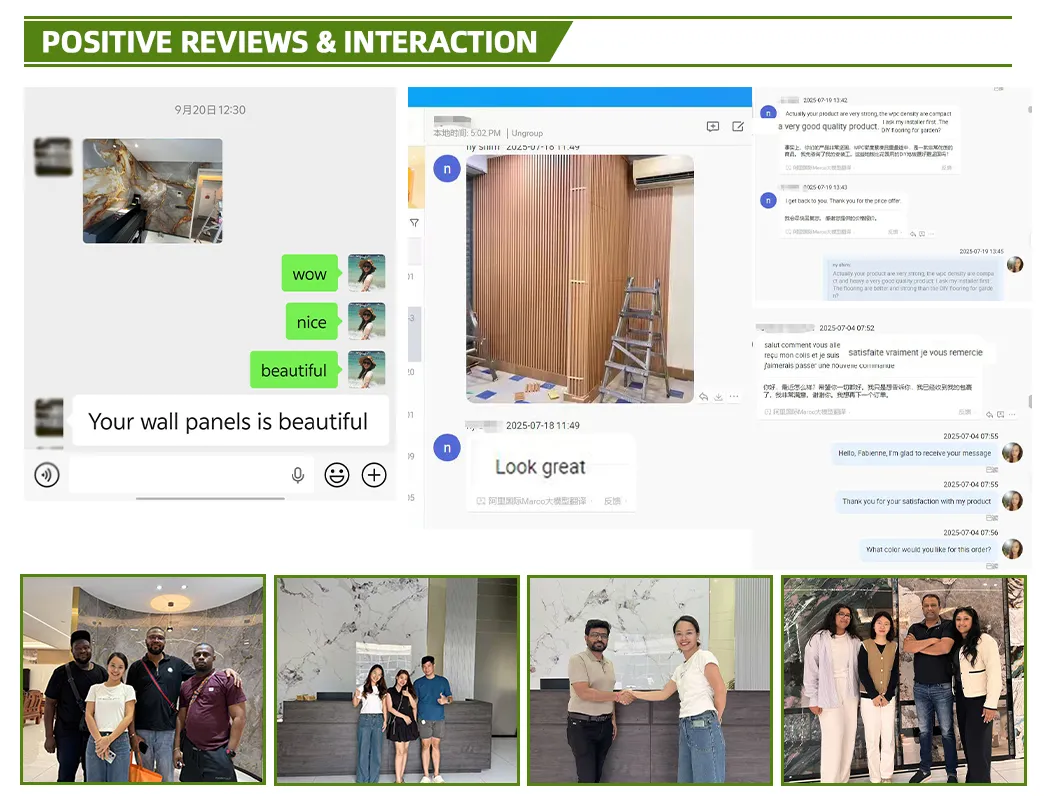This screenshot has width=1060, height=796.
Task: Open the wood slat wall panel image
Action: click(580, 278)
